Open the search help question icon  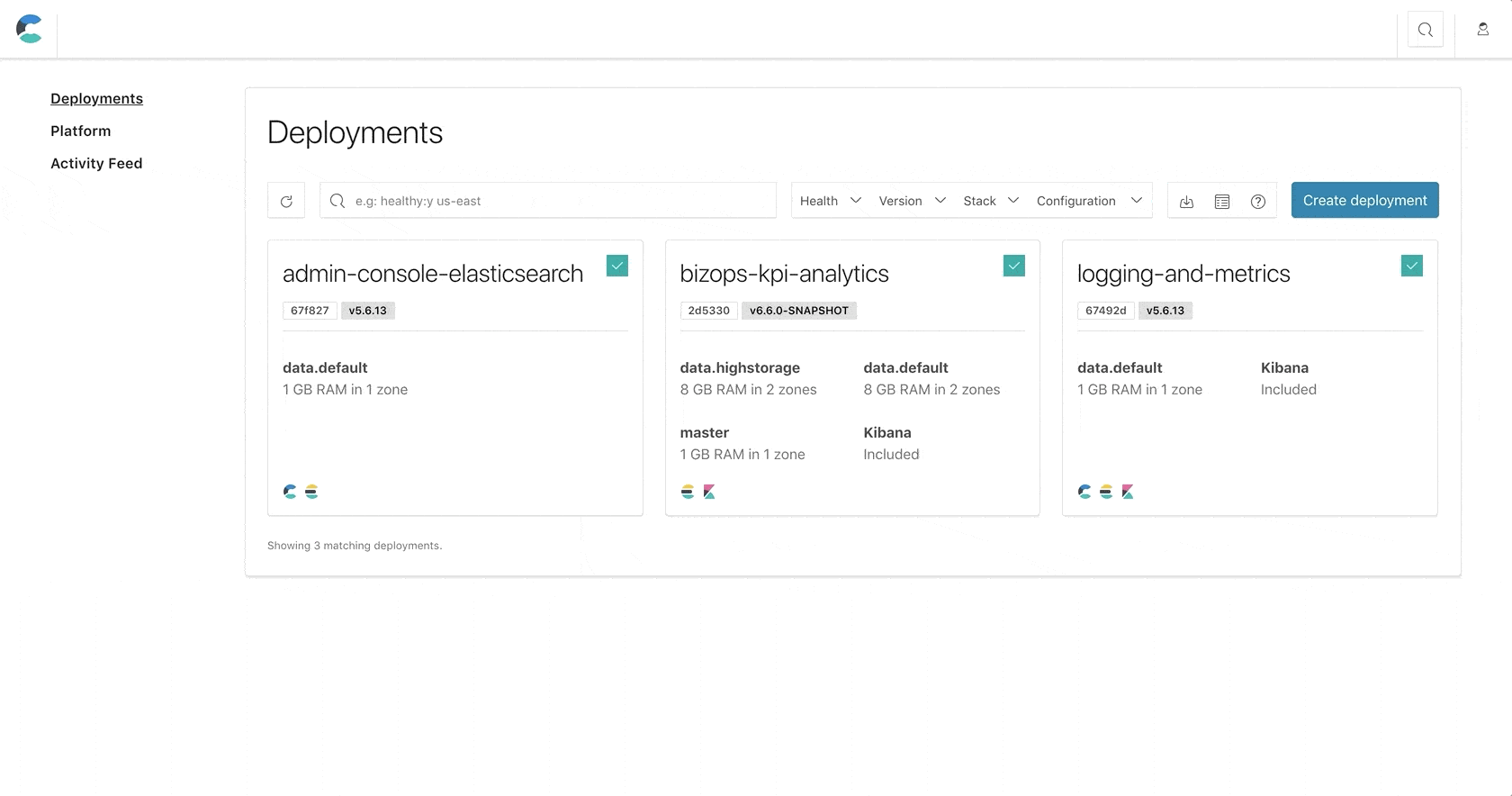point(1258,201)
